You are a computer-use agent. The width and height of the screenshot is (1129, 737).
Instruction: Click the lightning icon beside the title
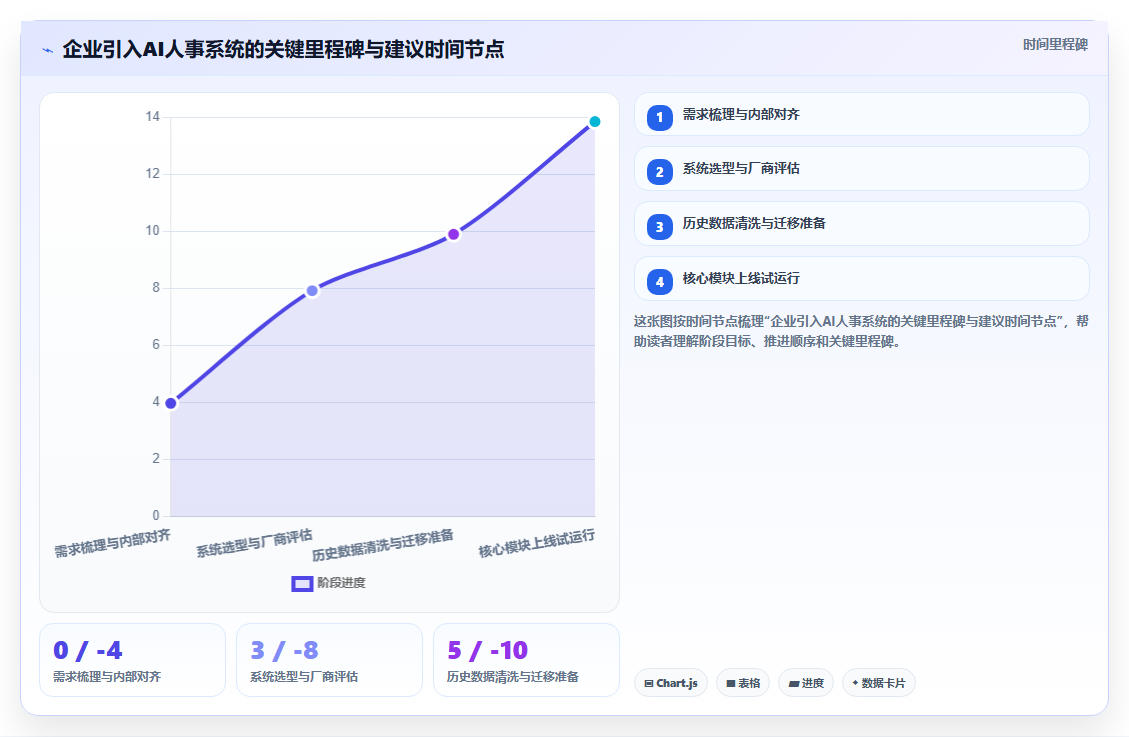pyautogui.click(x=48, y=50)
